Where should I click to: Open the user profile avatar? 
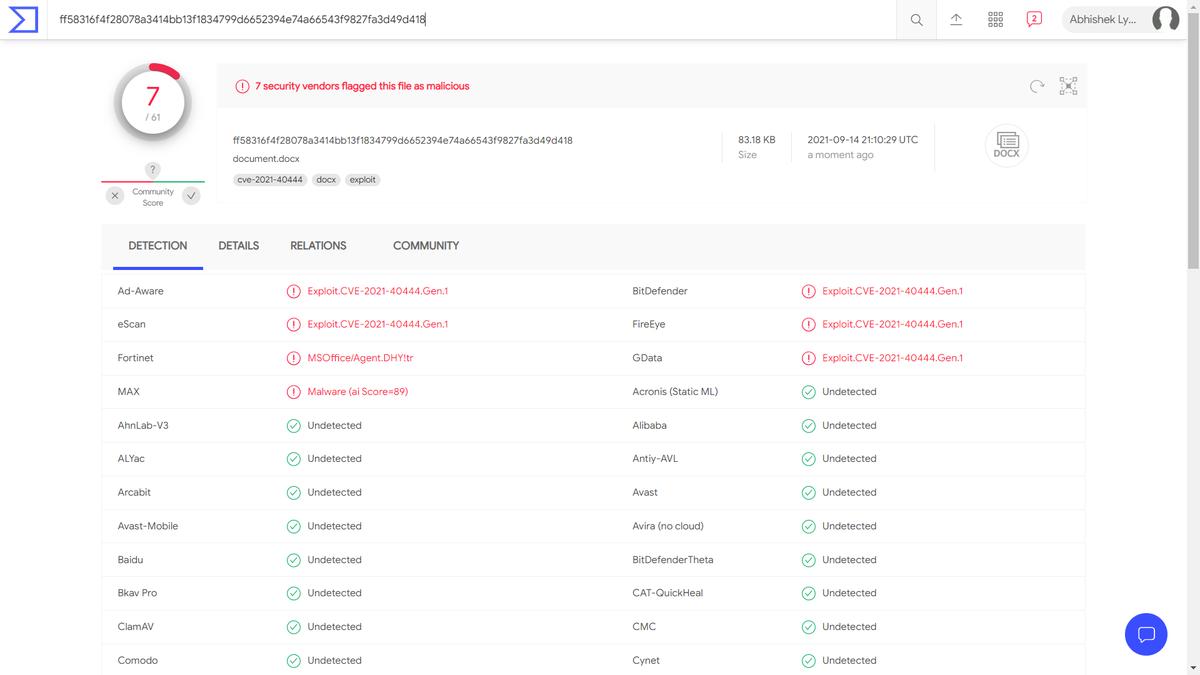(x=1165, y=19)
